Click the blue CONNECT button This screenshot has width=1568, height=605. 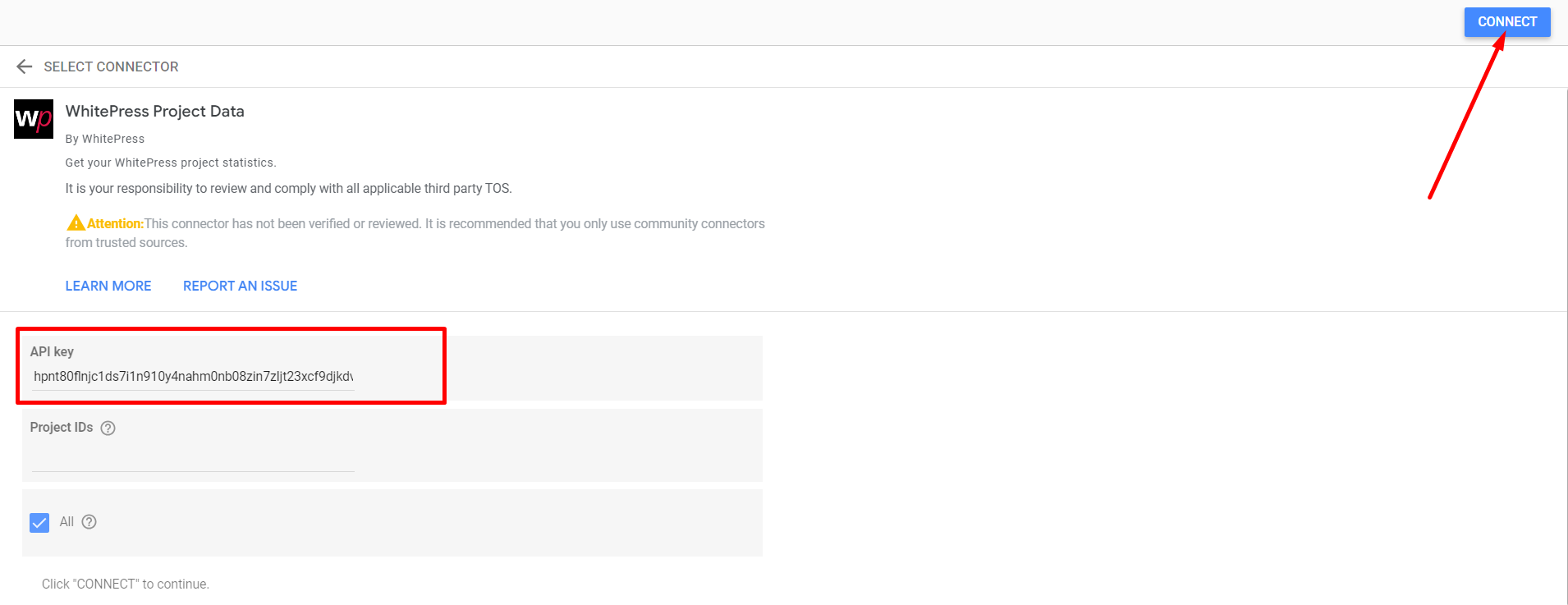coord(1507,22)
